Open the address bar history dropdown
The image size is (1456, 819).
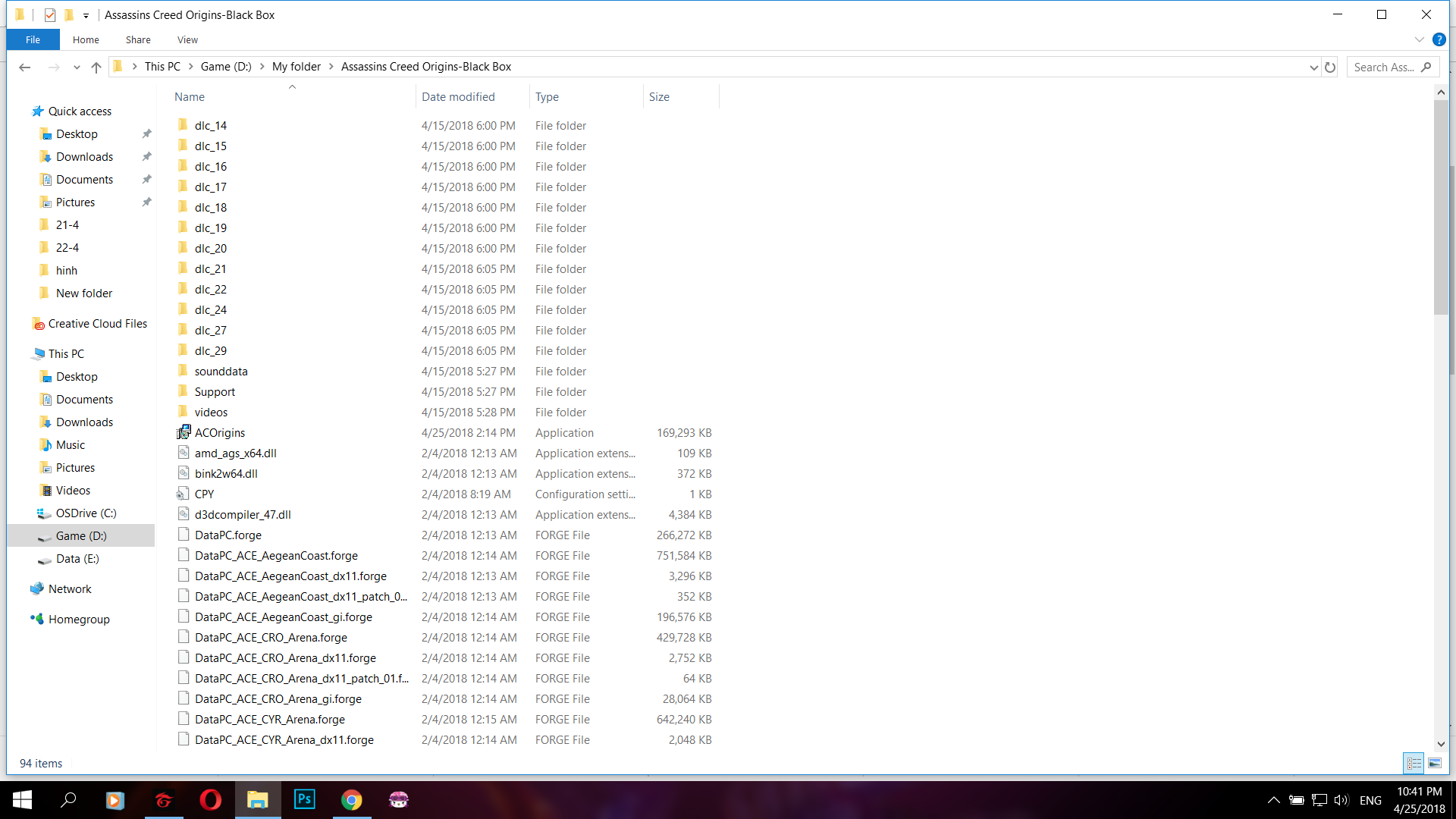pyautogui.click(x=1313, y=67)
